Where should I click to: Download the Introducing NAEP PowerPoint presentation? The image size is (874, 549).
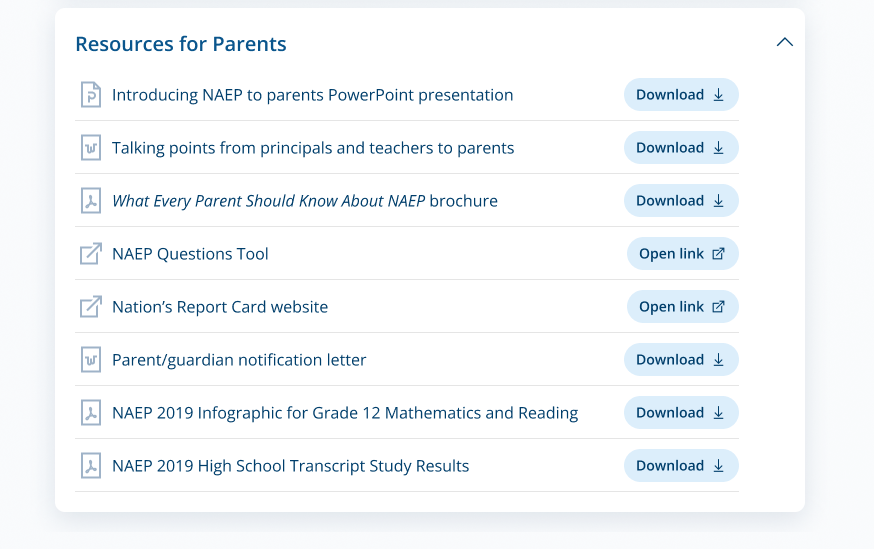(x=681, y=95)
